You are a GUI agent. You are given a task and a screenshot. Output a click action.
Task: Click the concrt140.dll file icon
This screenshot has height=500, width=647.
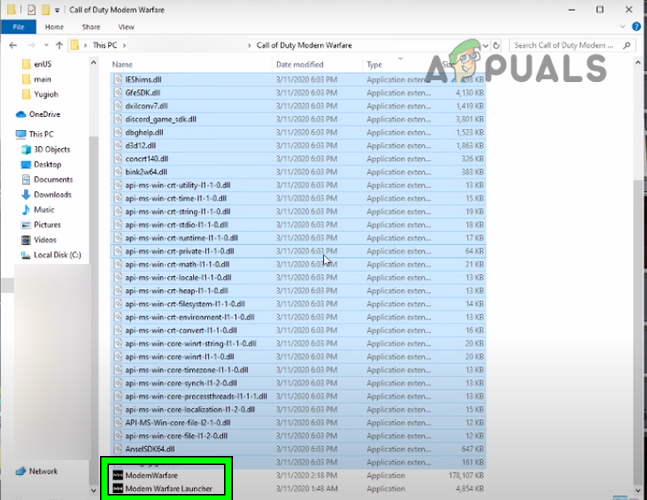118,158
